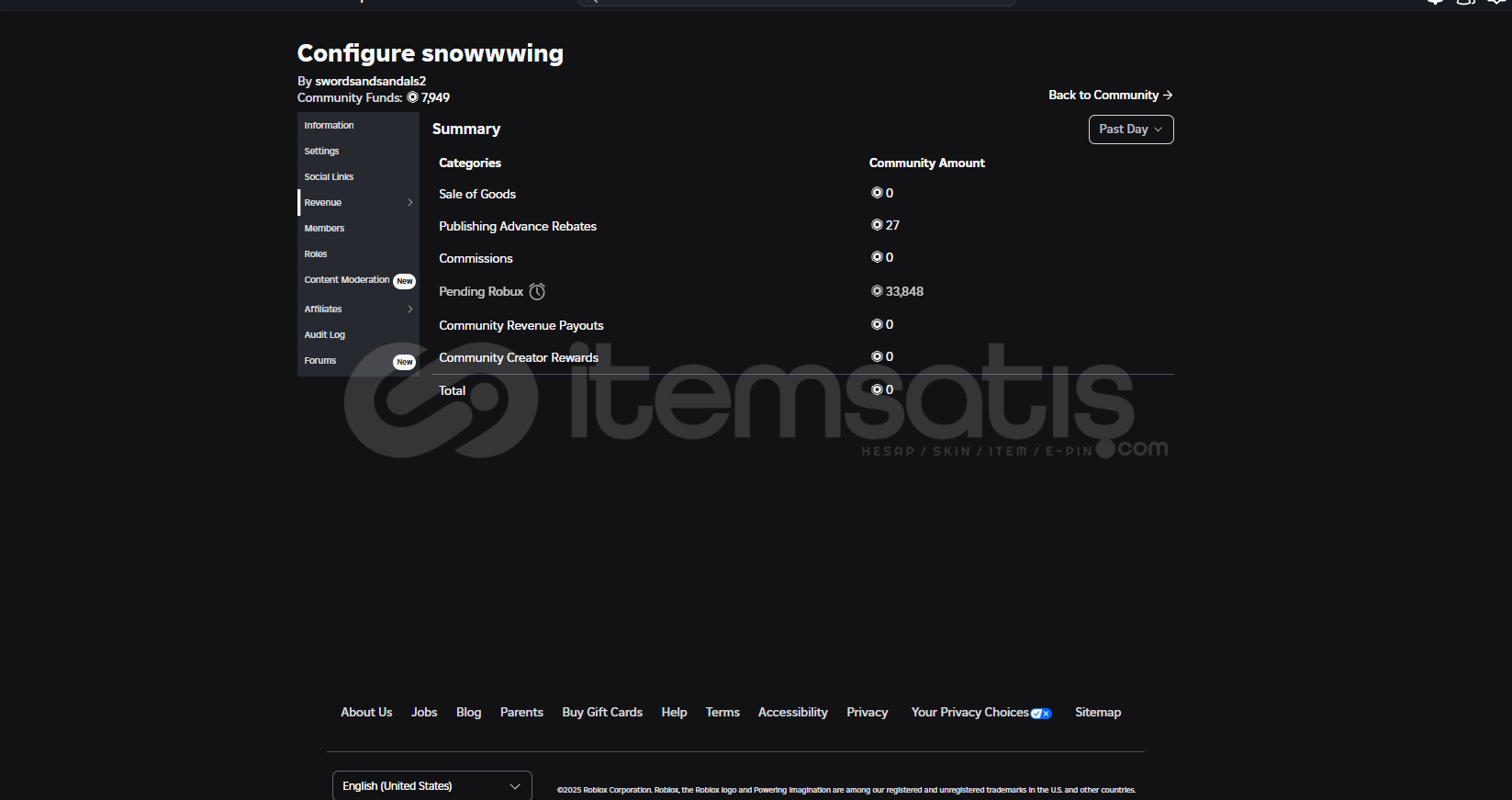Go to the Settings sidebar item
This screenshot has width=1512, height=800.
(321, 151)
